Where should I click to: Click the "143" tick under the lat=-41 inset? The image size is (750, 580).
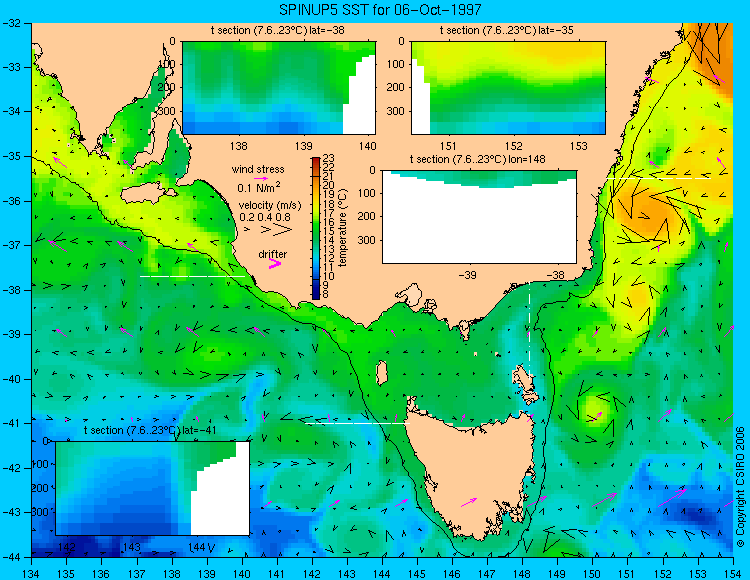[x=132, y=547]
